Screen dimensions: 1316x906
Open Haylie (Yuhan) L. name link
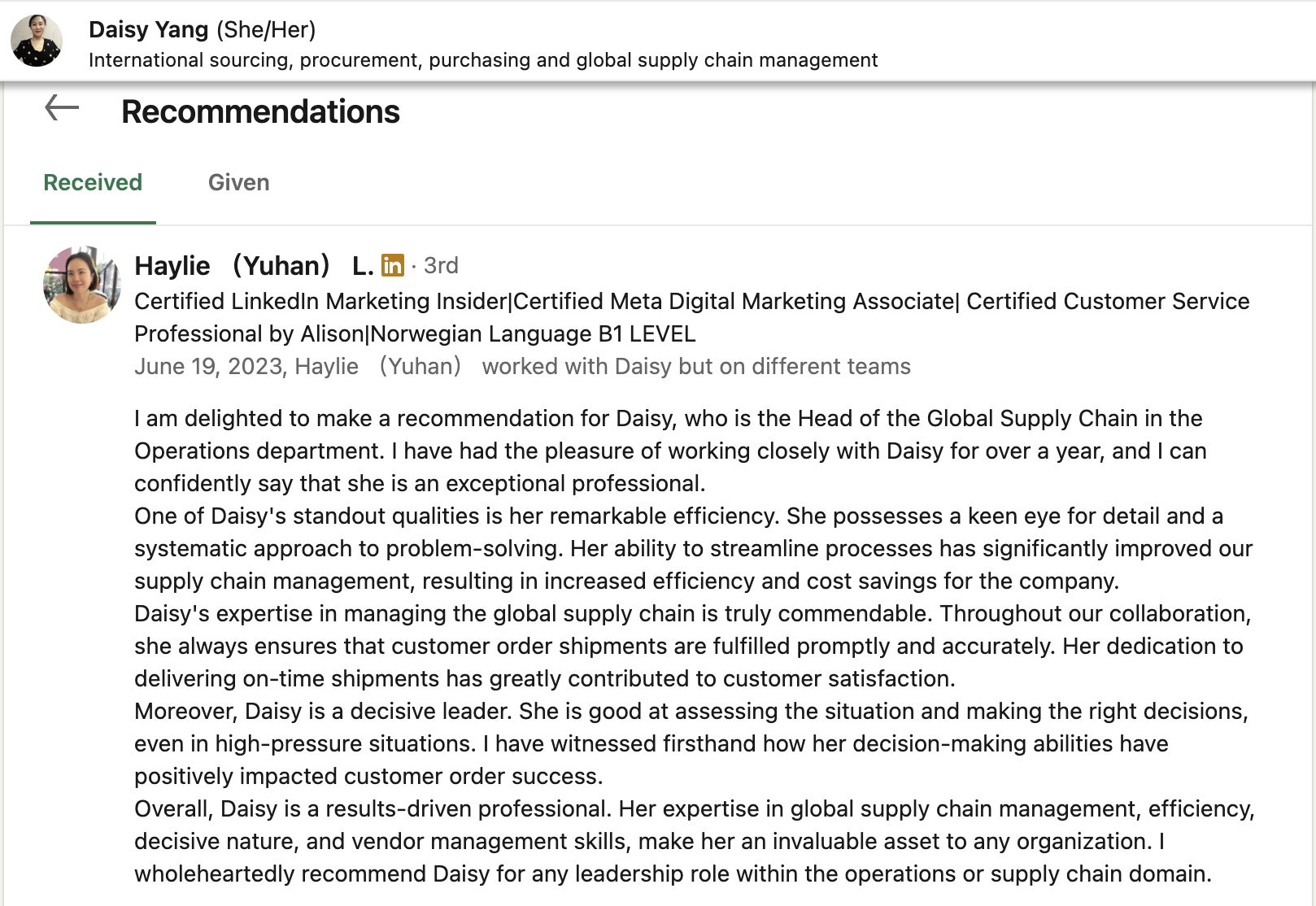(x=254, y=265)
